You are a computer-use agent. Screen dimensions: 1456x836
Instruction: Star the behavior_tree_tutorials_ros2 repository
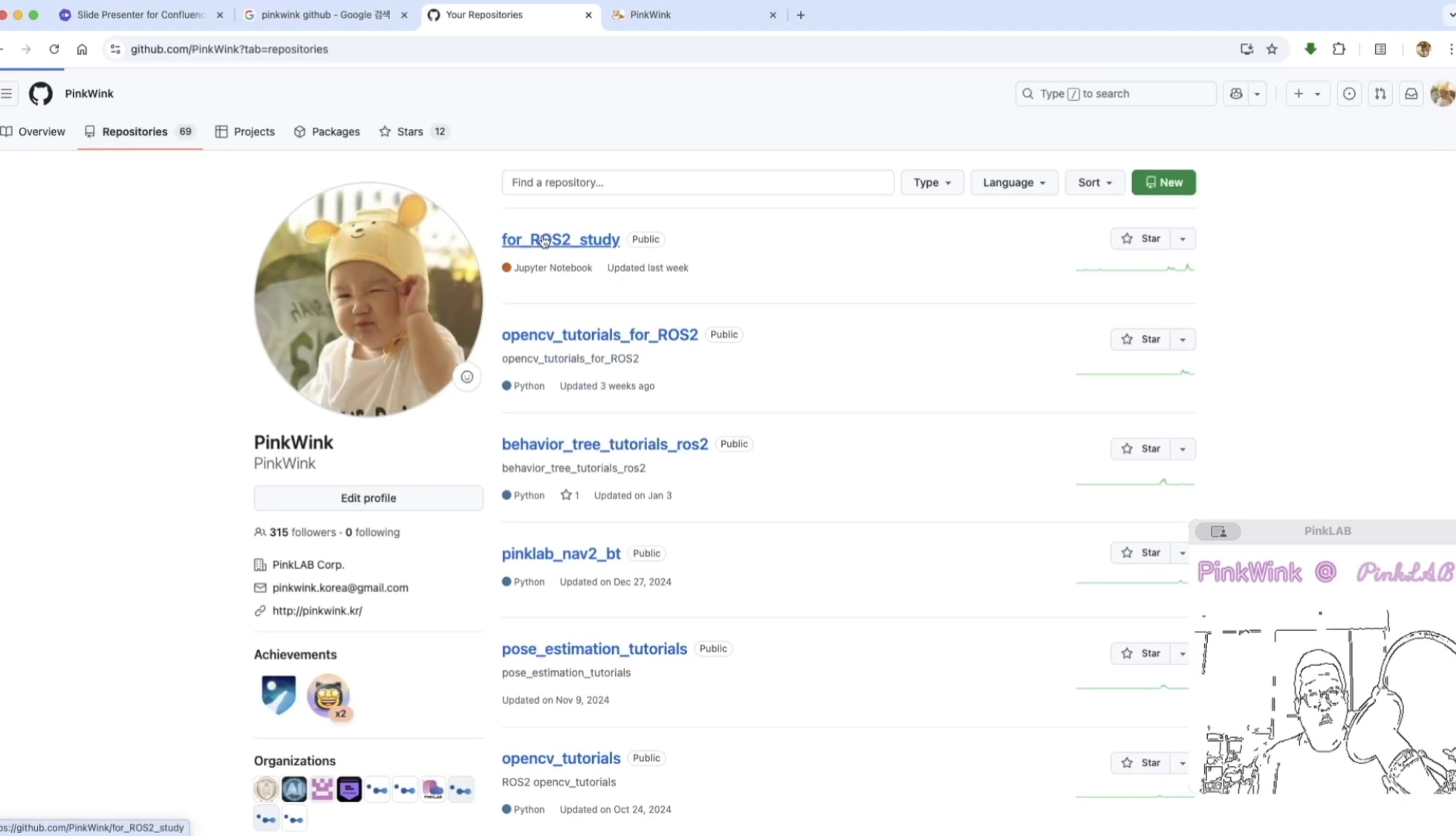tap(1140, 449)
